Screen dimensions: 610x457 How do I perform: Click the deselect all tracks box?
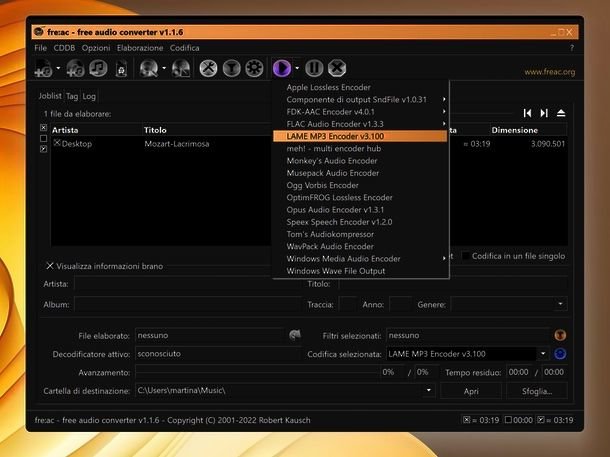coord(43,138)
